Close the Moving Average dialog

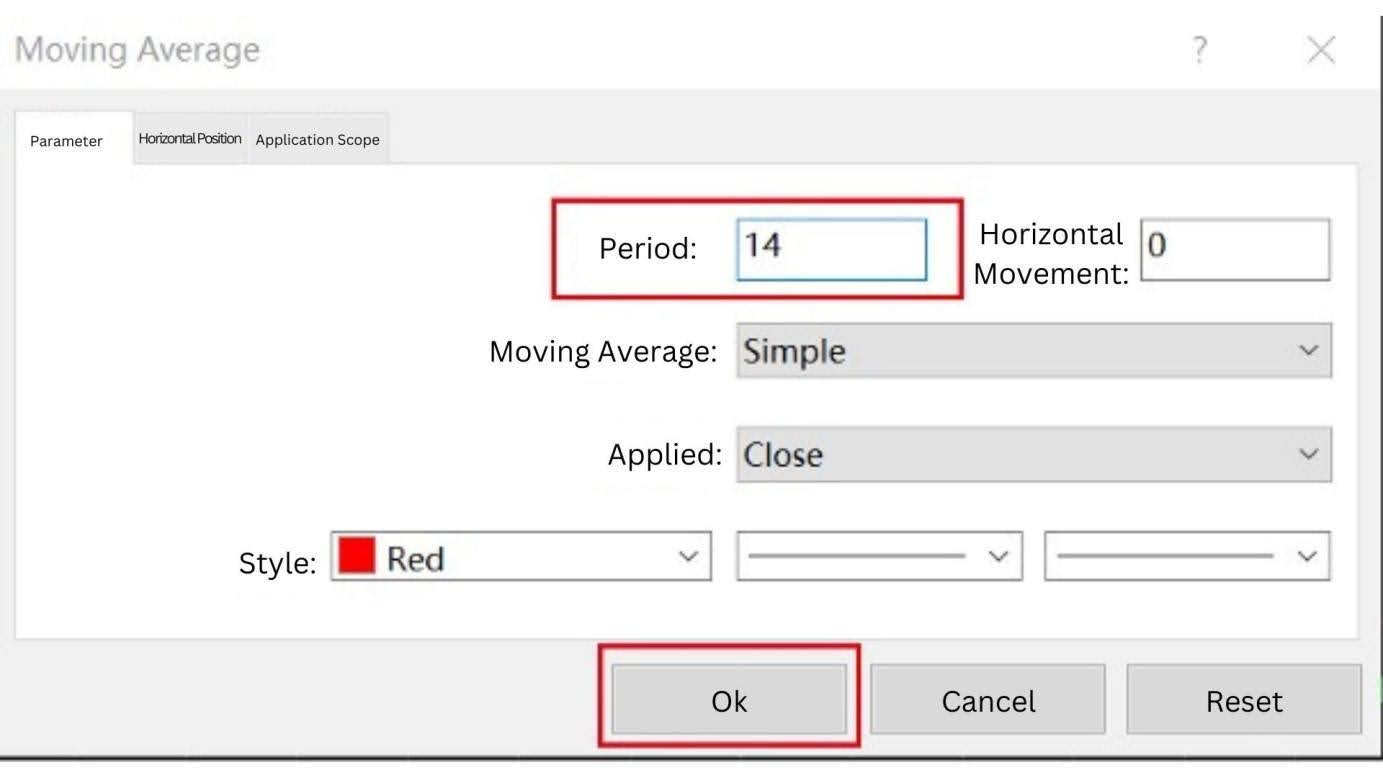click(x=1320, y=48)
